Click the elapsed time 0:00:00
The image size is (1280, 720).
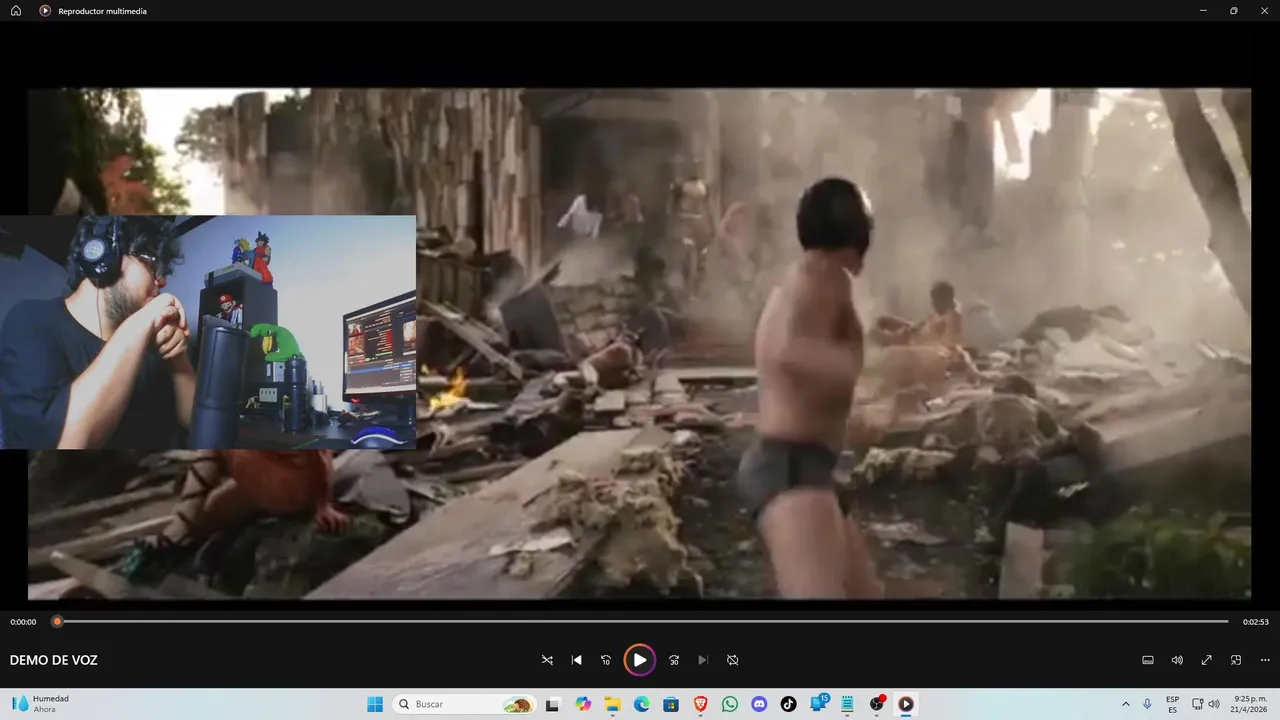[23, 622]
